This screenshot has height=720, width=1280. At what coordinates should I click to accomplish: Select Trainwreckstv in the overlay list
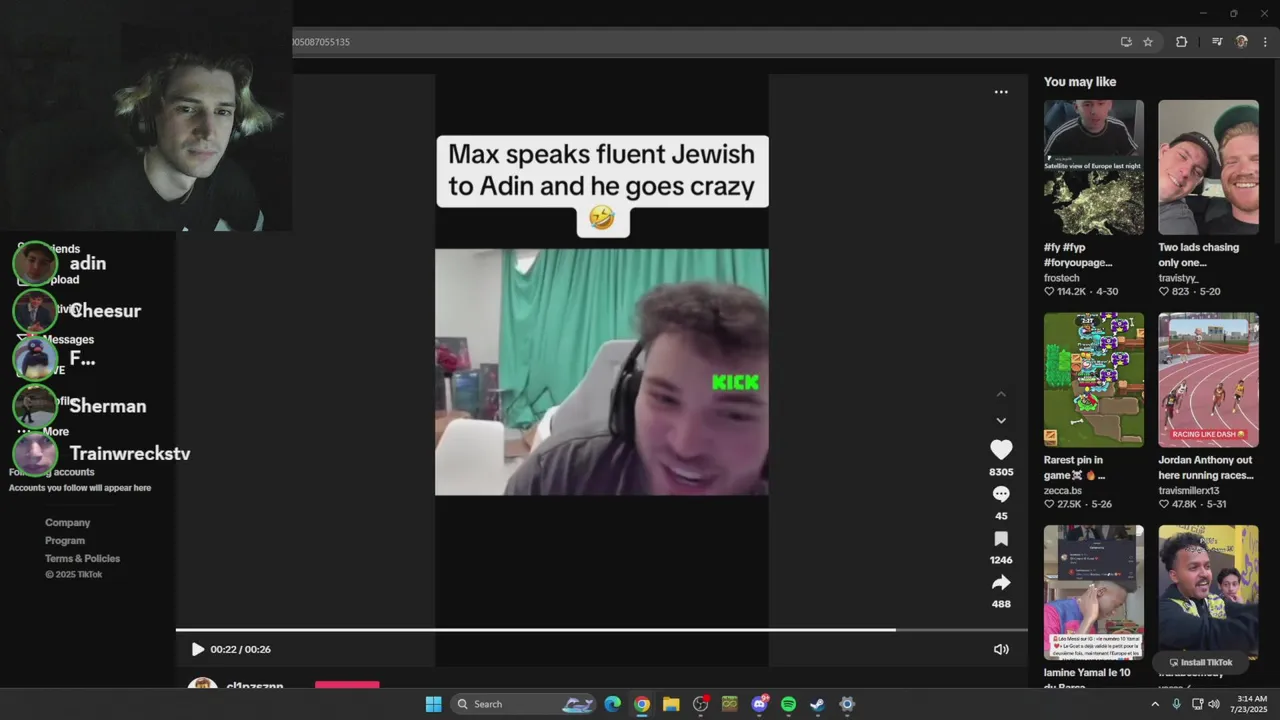pyautogui.click(x=101, y=454)
